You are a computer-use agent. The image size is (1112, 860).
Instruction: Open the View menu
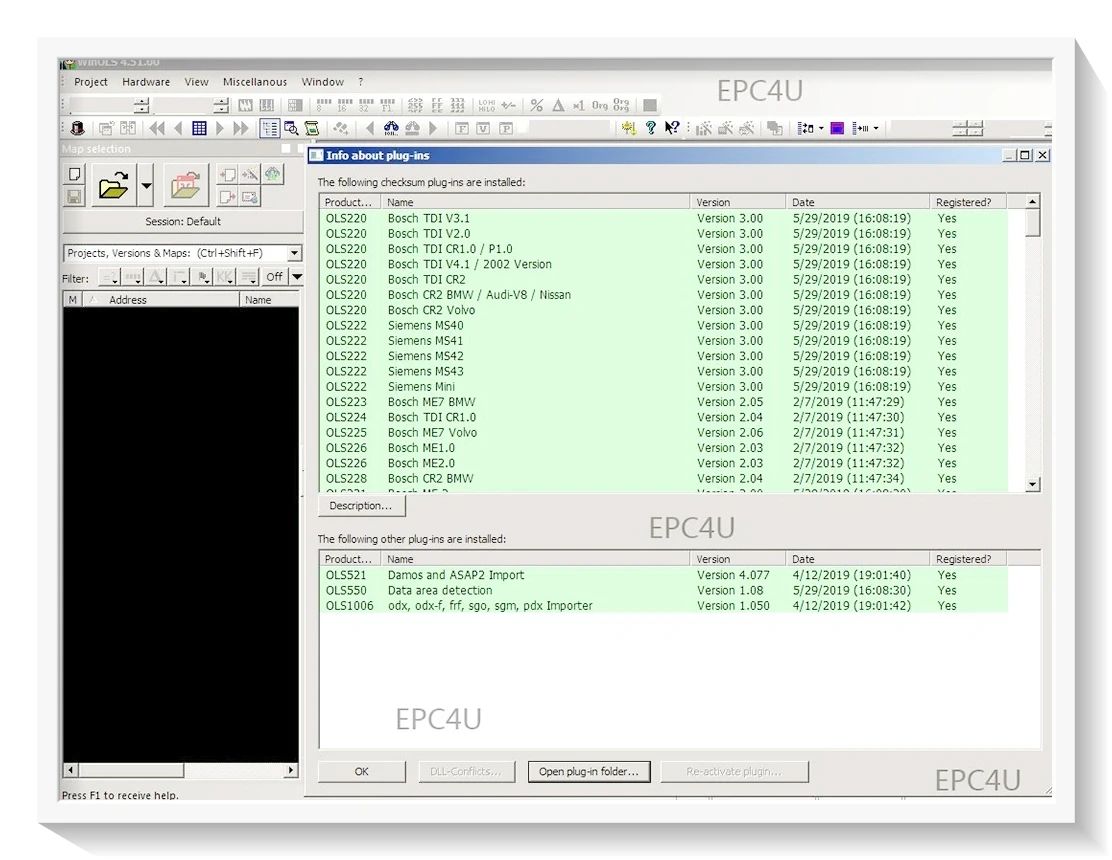[196, 82]
